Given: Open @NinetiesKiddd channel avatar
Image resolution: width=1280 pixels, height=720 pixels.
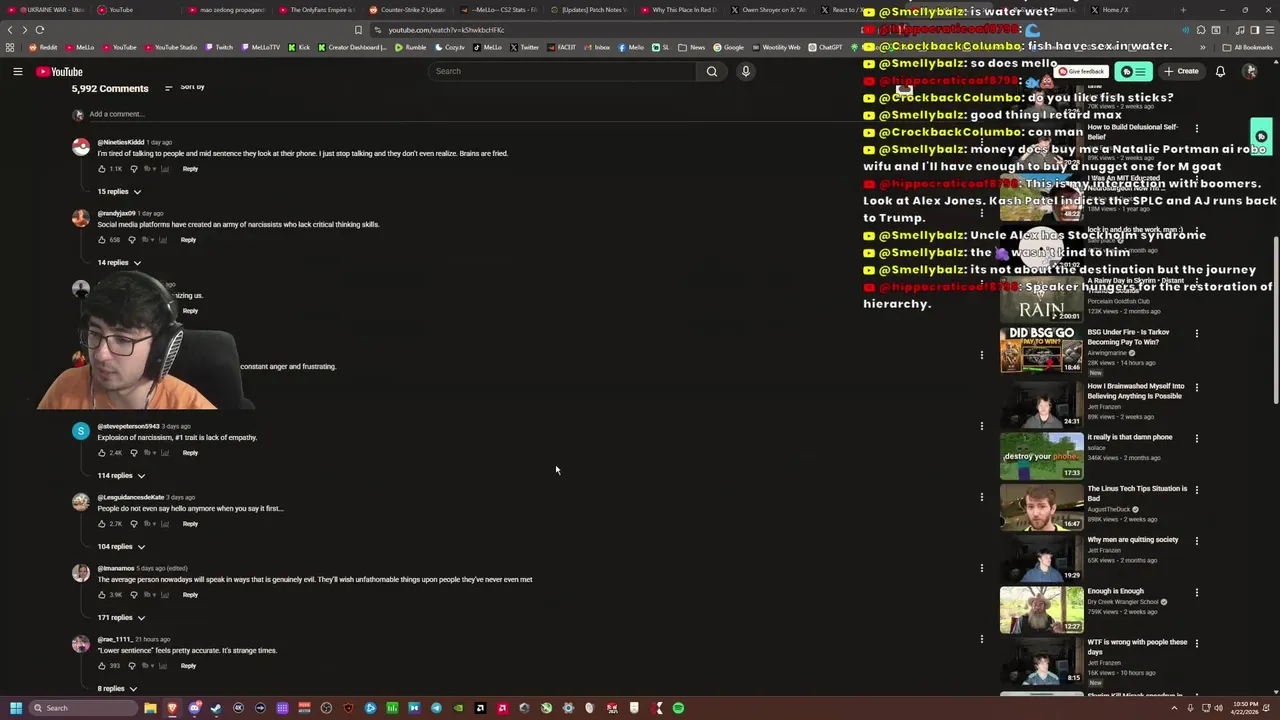Looking at the screenshot, I should 81,147.
